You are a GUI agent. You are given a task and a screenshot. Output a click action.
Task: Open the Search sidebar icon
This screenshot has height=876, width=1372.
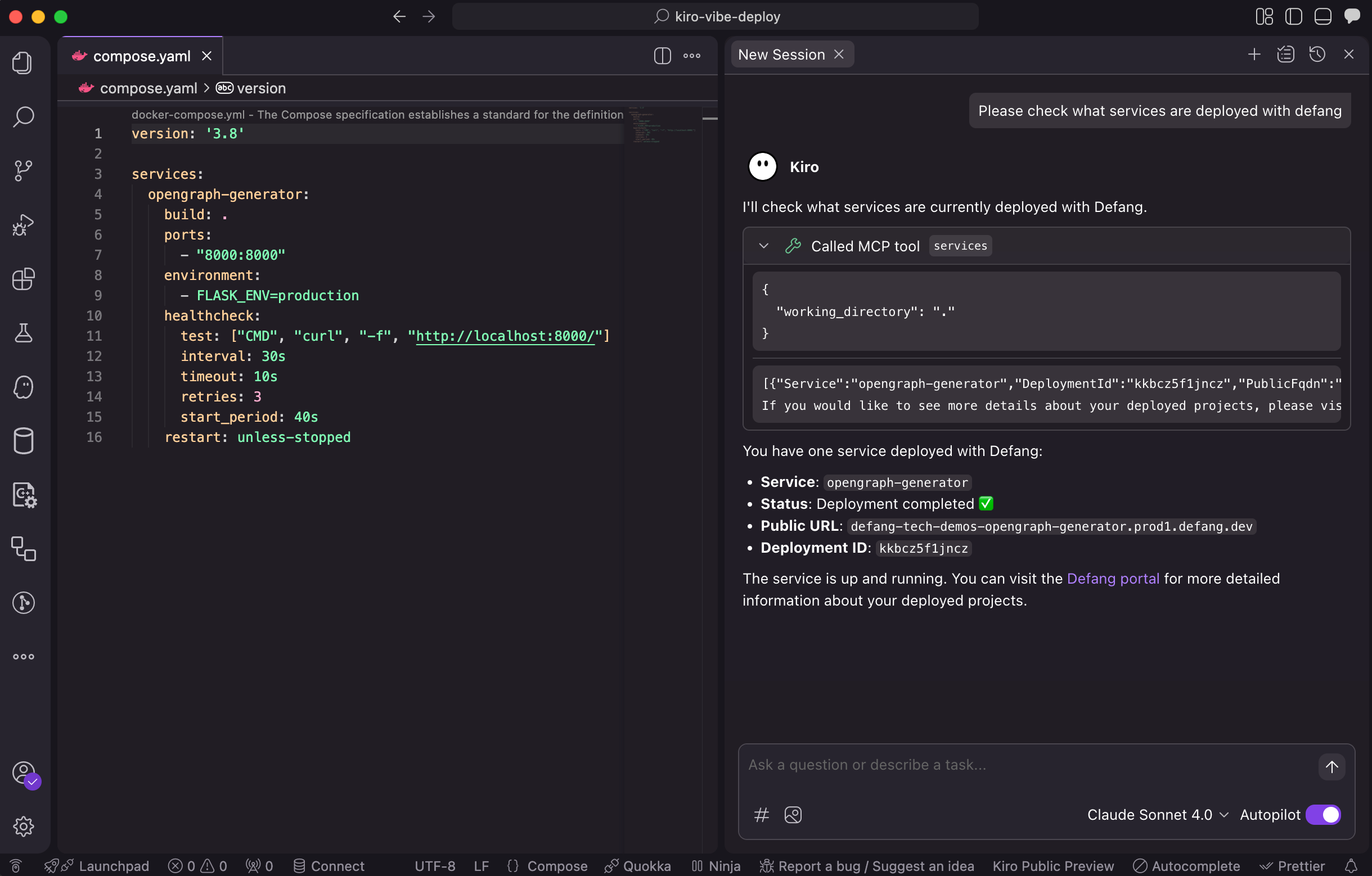click(x=23, y=117)
